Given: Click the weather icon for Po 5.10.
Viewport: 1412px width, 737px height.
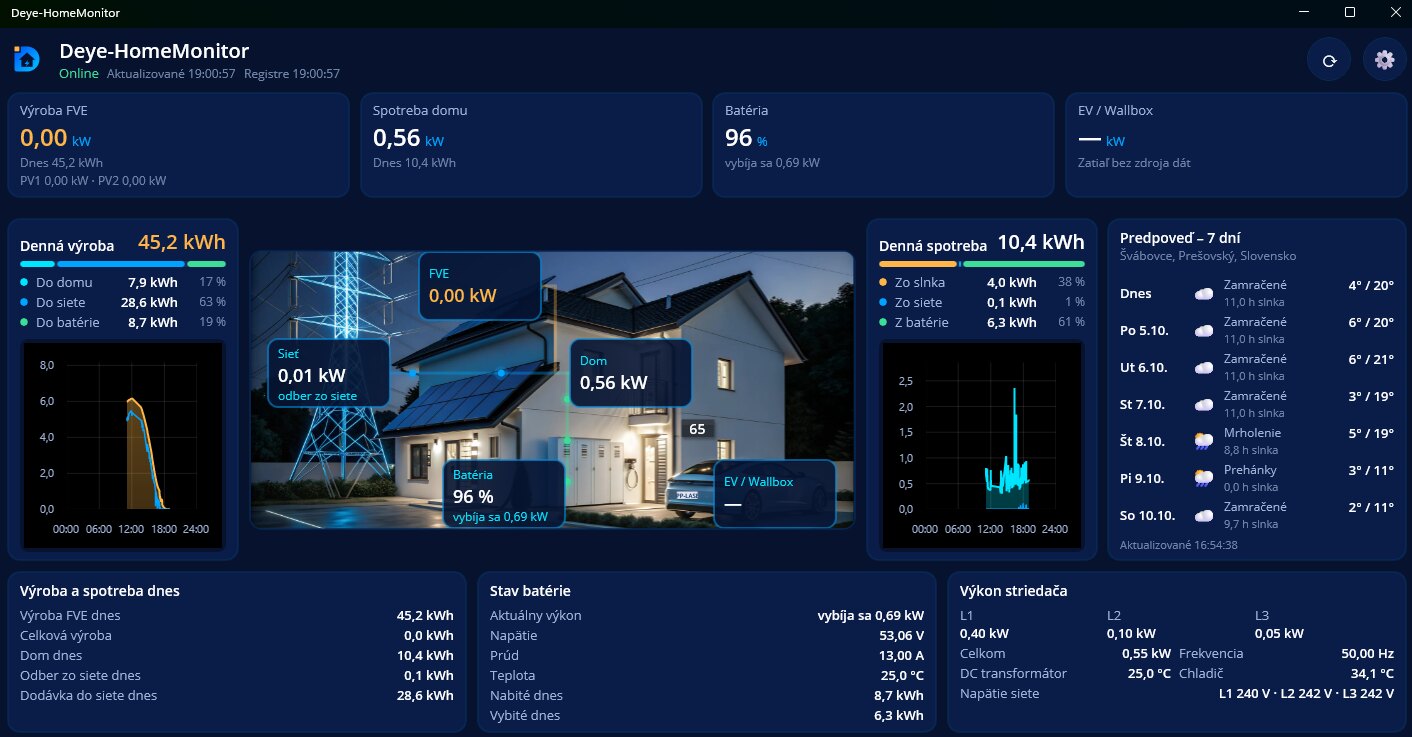Looking at the screenshot, I should tap(1204, 331).
